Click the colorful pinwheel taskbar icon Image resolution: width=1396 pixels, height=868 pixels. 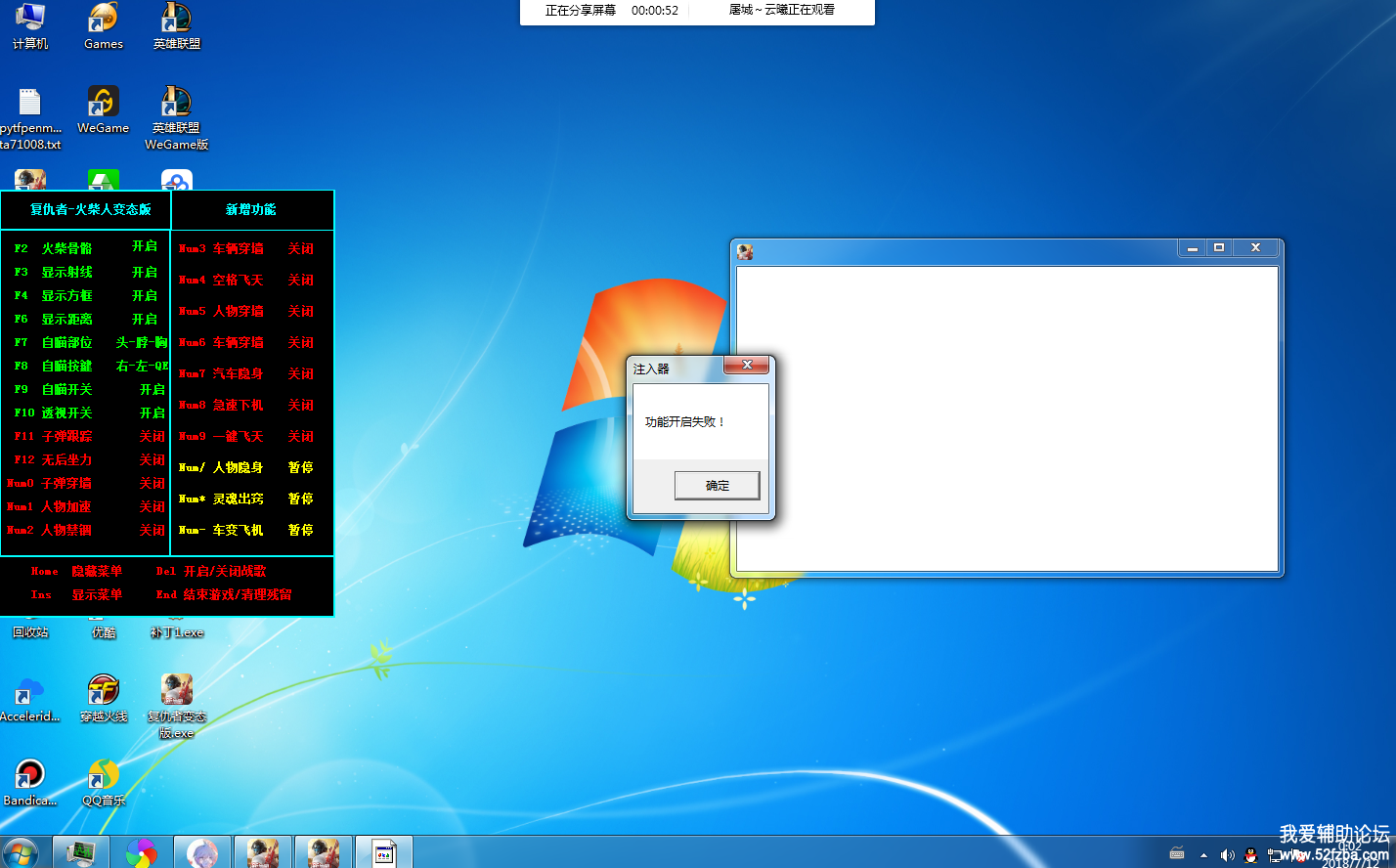point(141,852)
